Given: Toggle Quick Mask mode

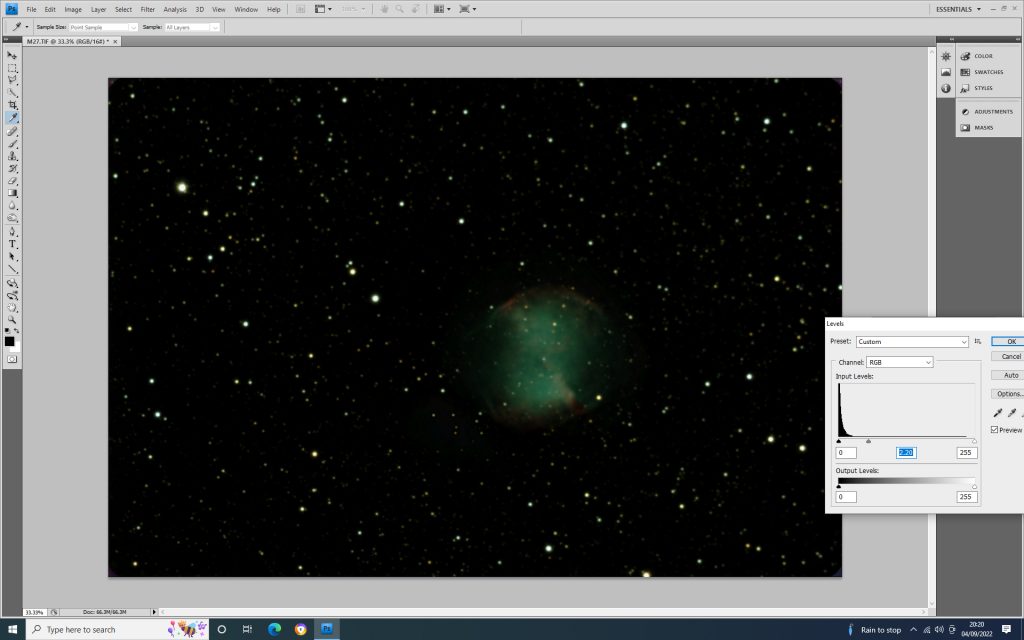Looking at the screenshot, I should point(12,359).
